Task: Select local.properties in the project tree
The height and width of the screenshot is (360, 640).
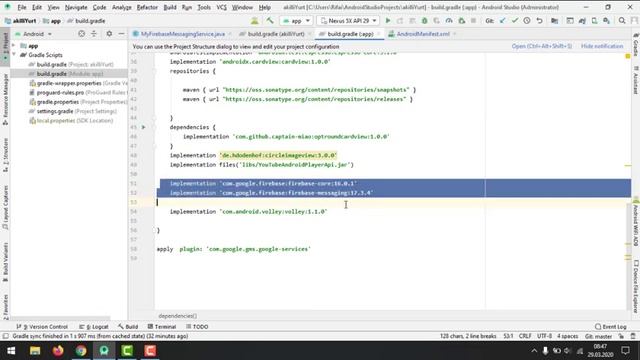Action: pos(71,121)
